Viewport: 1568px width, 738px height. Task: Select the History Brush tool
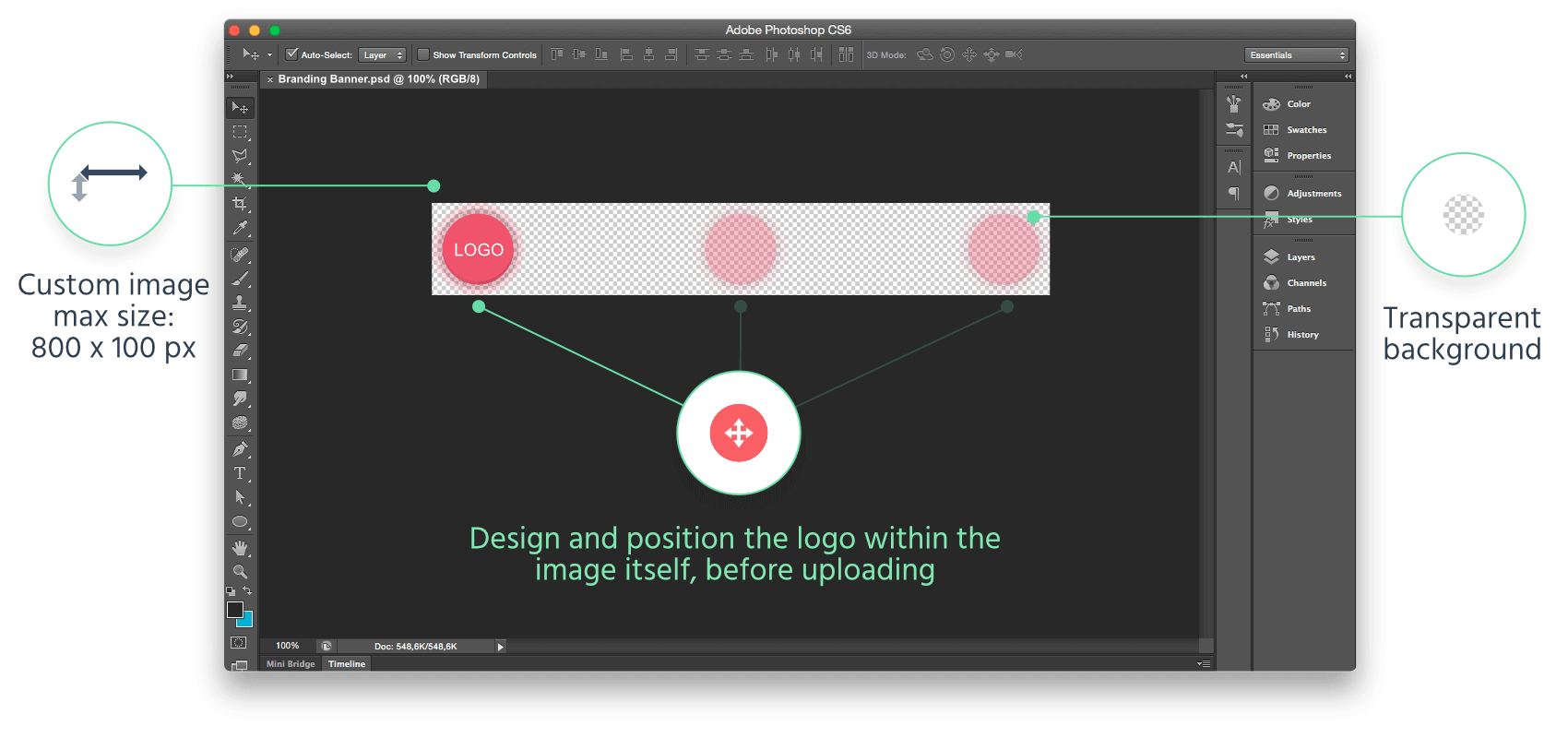pos(240,327)
